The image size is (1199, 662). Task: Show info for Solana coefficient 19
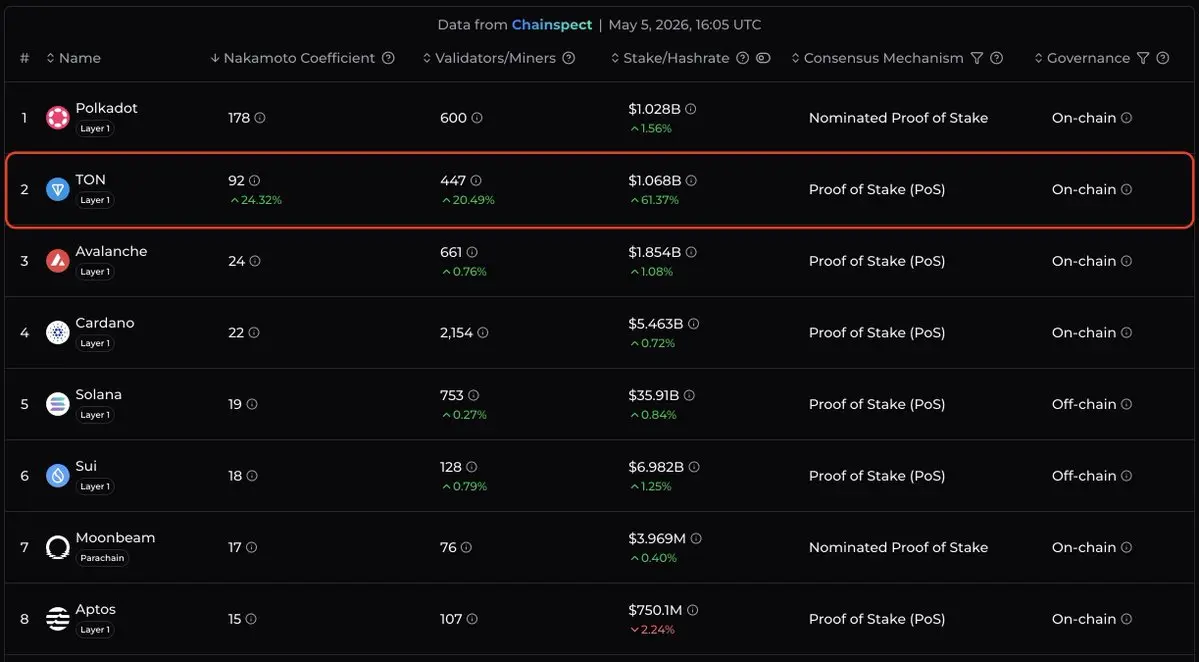(252, 404)
